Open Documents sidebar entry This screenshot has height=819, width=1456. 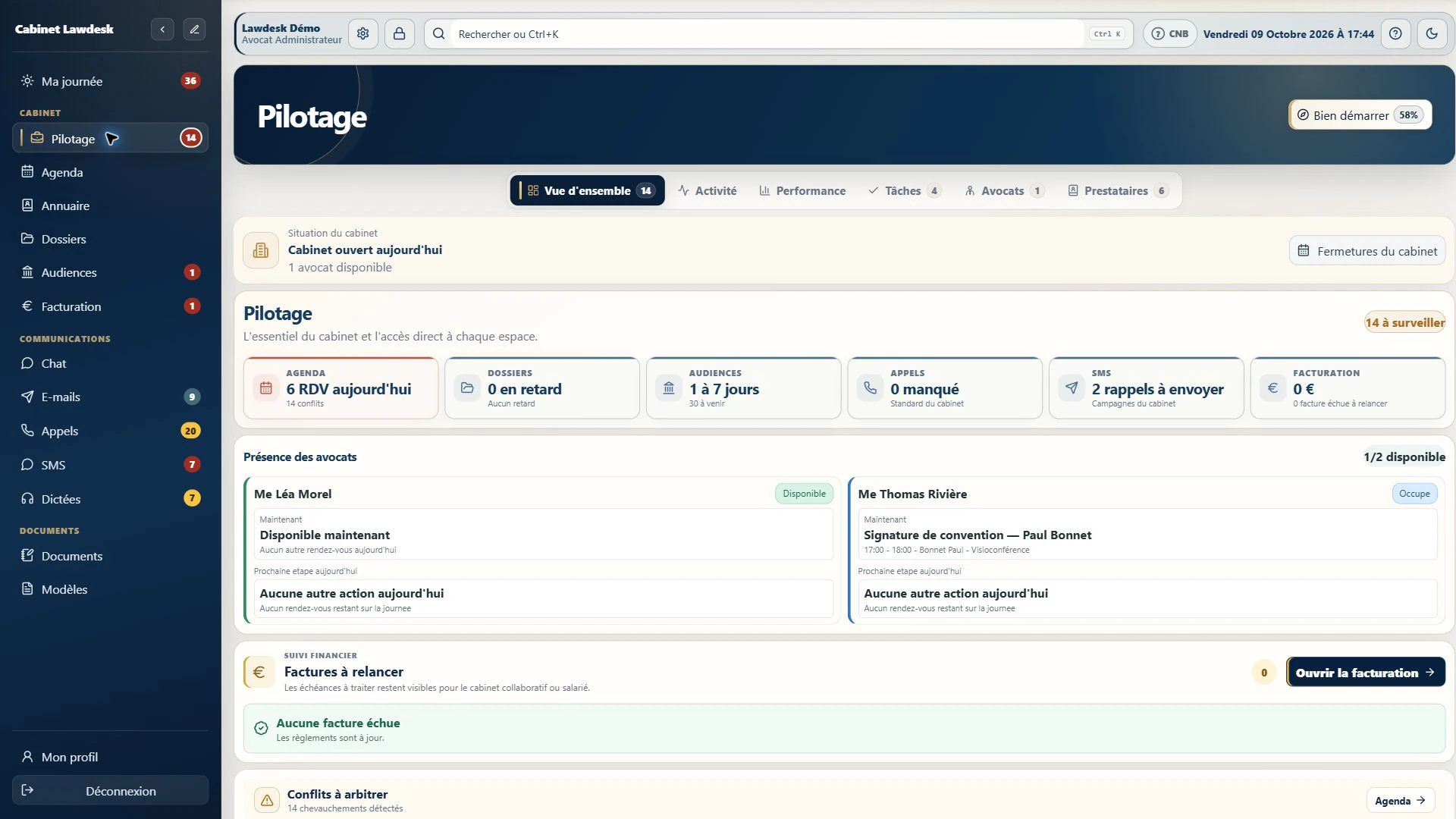pos(110,556)
